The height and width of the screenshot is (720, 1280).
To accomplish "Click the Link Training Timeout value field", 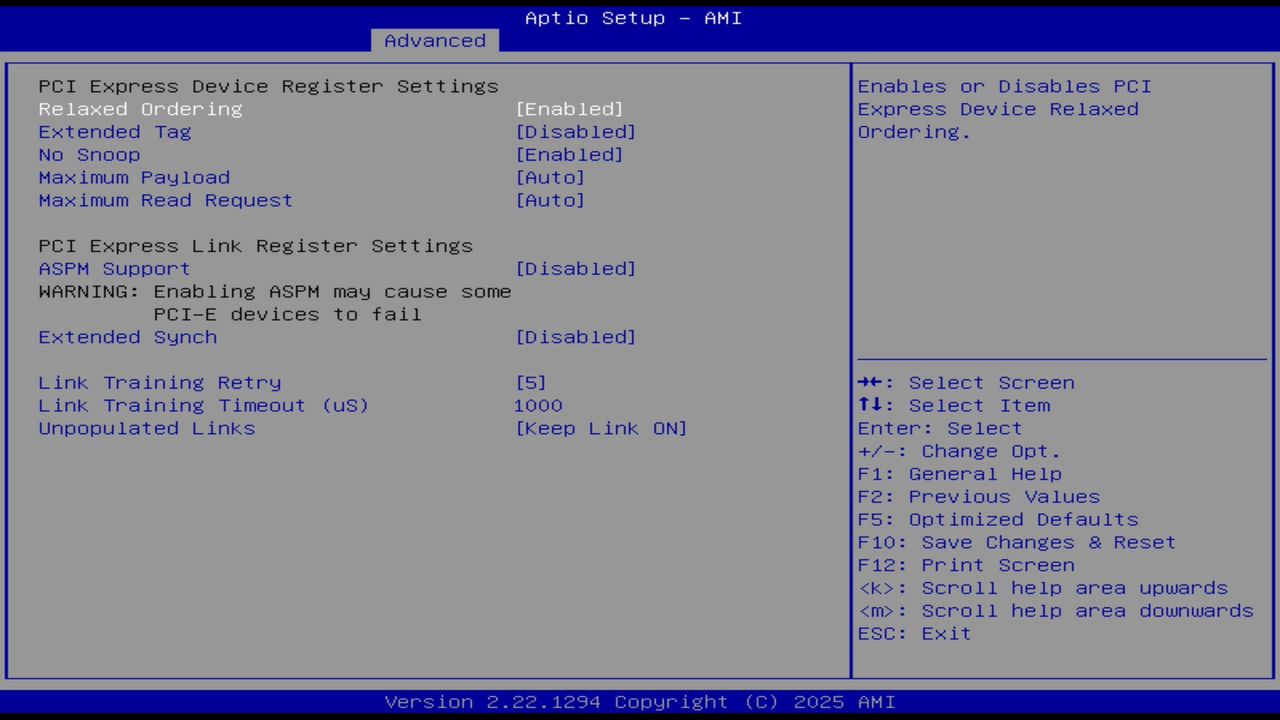I will (538, 405).
